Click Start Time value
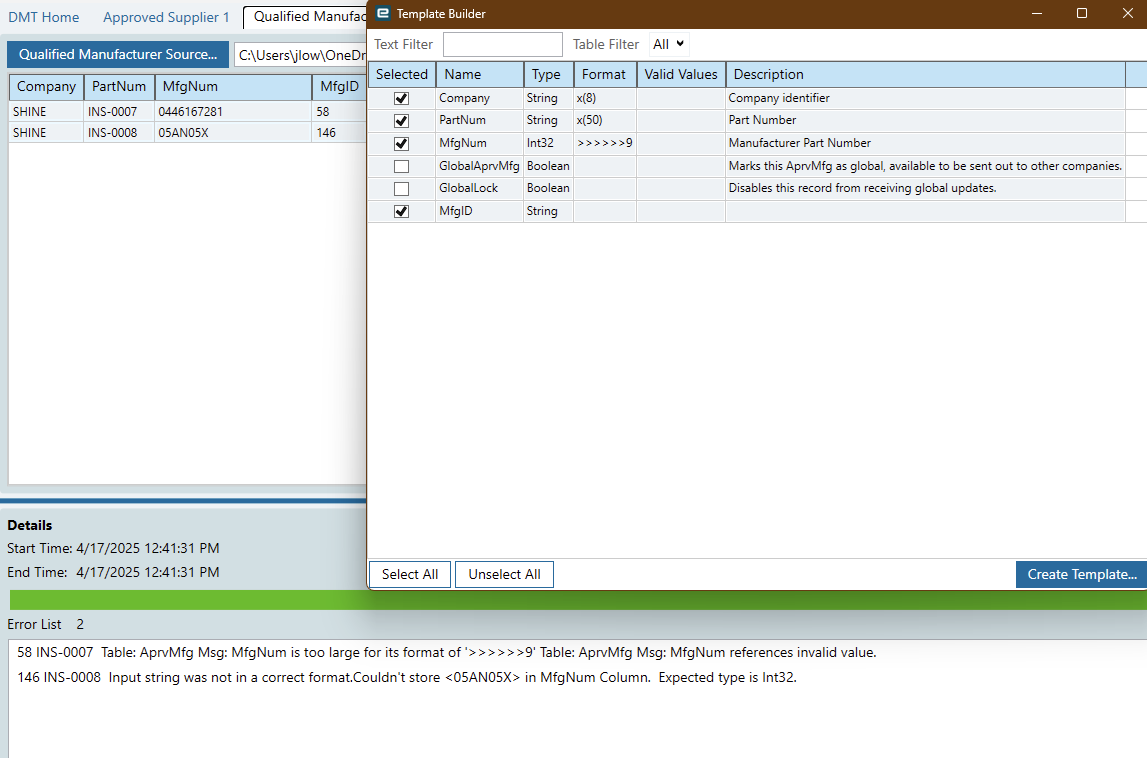Viewport: 1147px width, 758px height. click(x=148, y=548)
